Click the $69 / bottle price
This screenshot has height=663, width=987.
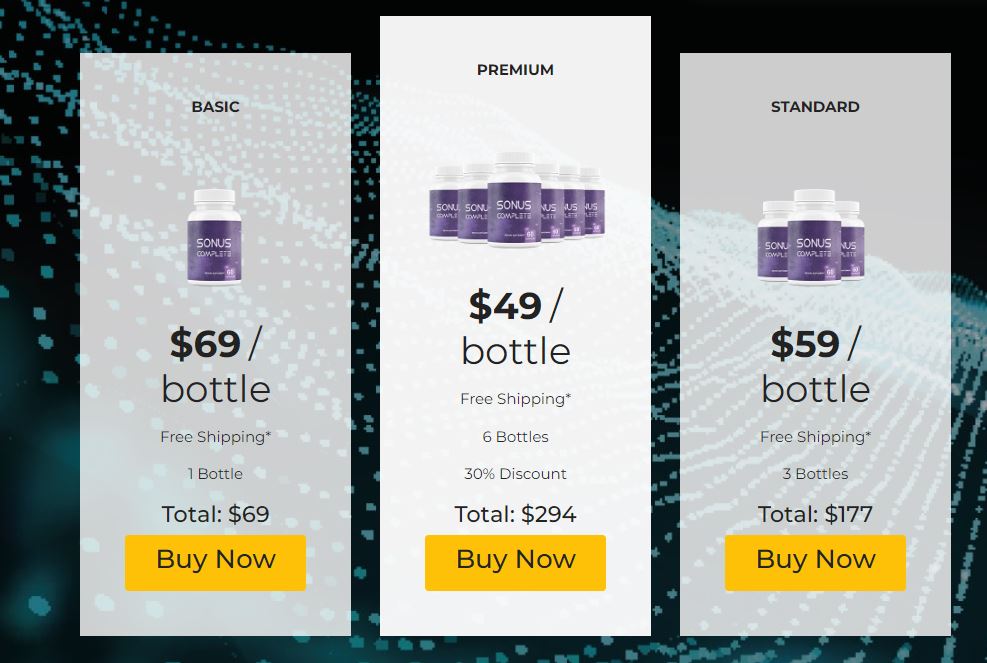pyautogui.click(x=215, y=366)
